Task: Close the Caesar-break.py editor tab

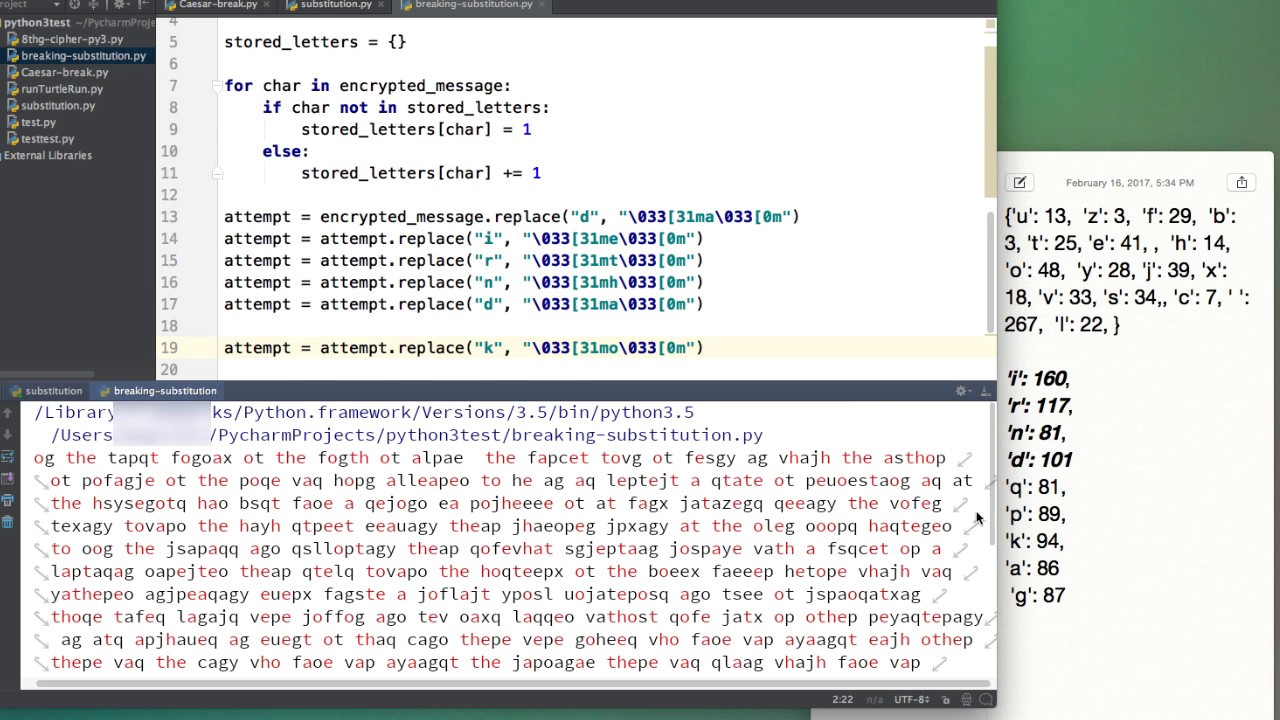Action: [x=267, y=5]
